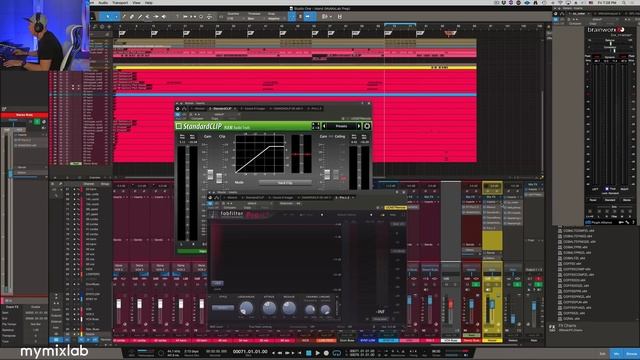The image size is (640, 360).
Task: Click the Record button in the transport bar
Action: click(326, 353)
